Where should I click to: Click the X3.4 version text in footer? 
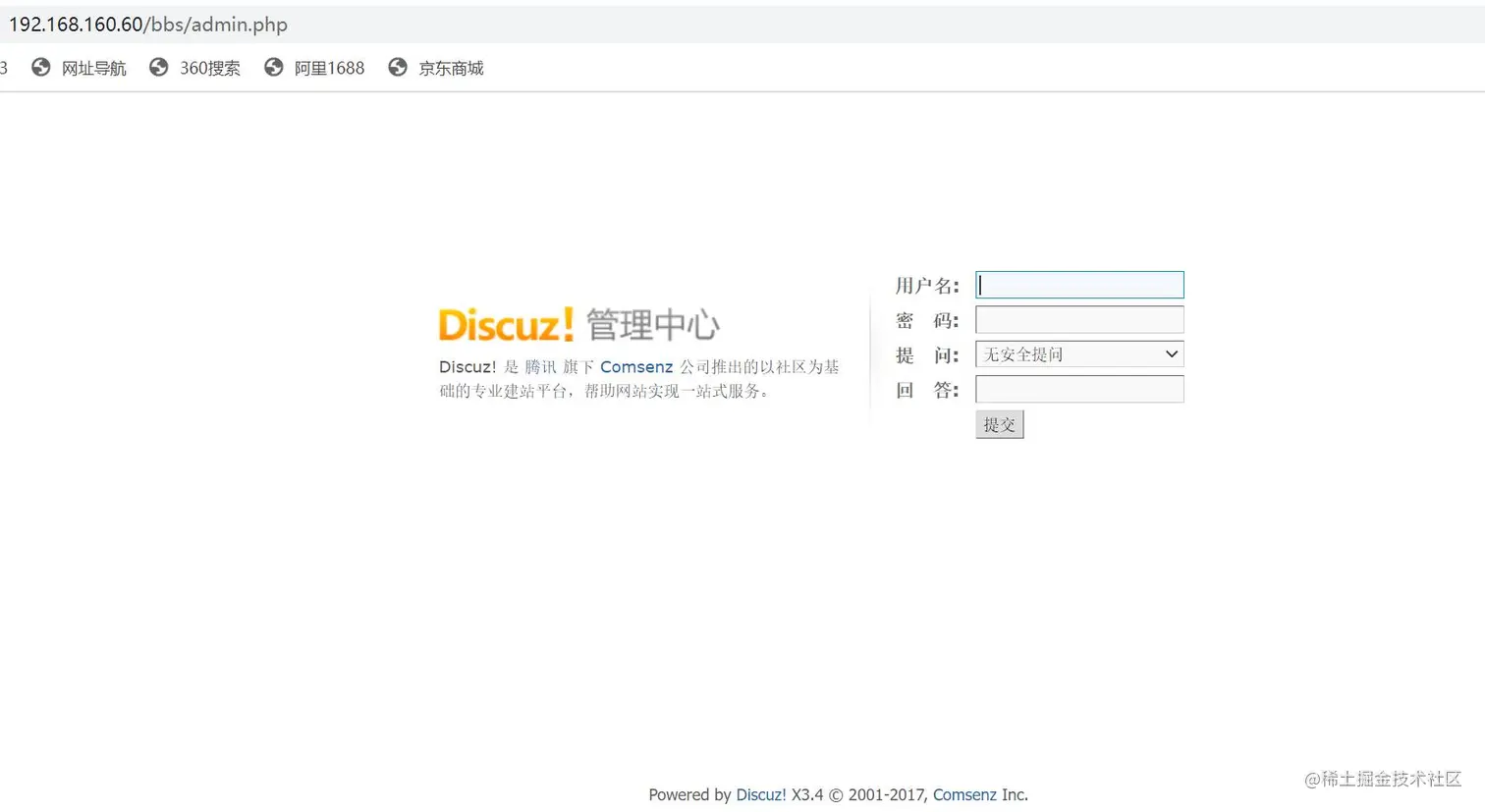click(x=807, y=795)
